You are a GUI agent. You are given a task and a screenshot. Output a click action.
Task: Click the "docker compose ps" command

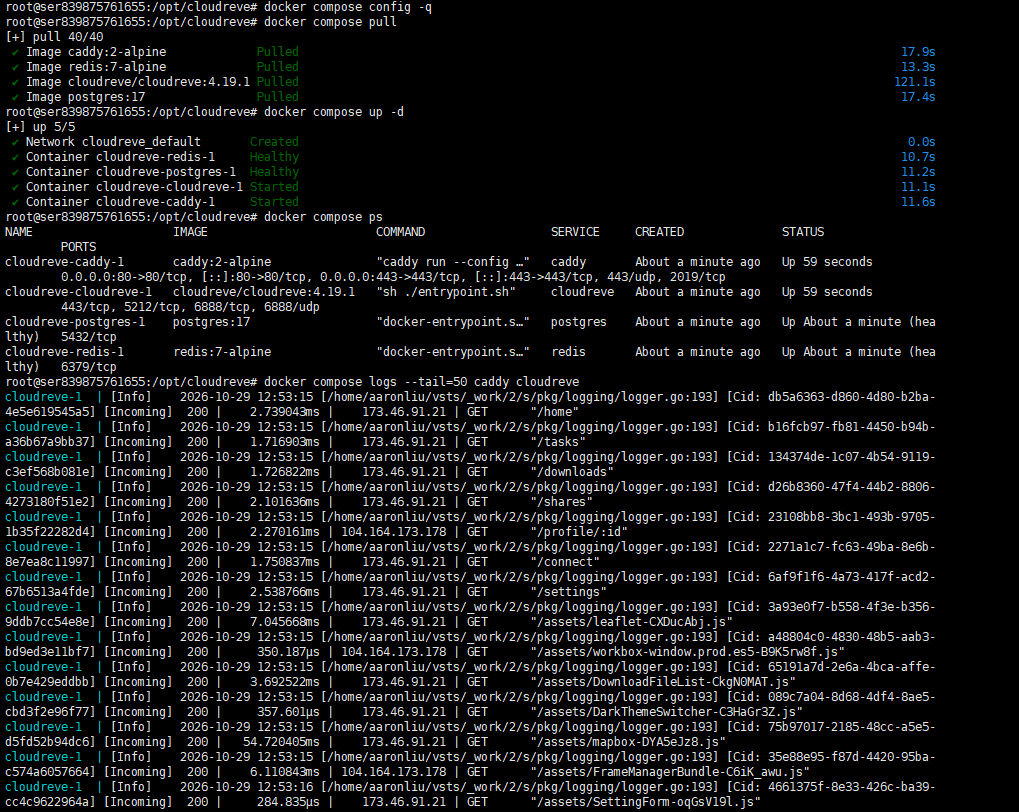(x=323, y=217)
